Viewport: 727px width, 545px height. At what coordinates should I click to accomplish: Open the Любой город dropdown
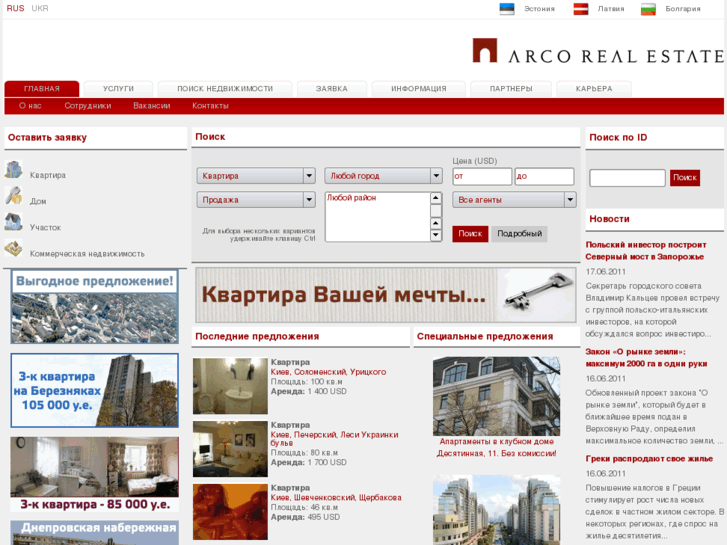tap(383, 176)
